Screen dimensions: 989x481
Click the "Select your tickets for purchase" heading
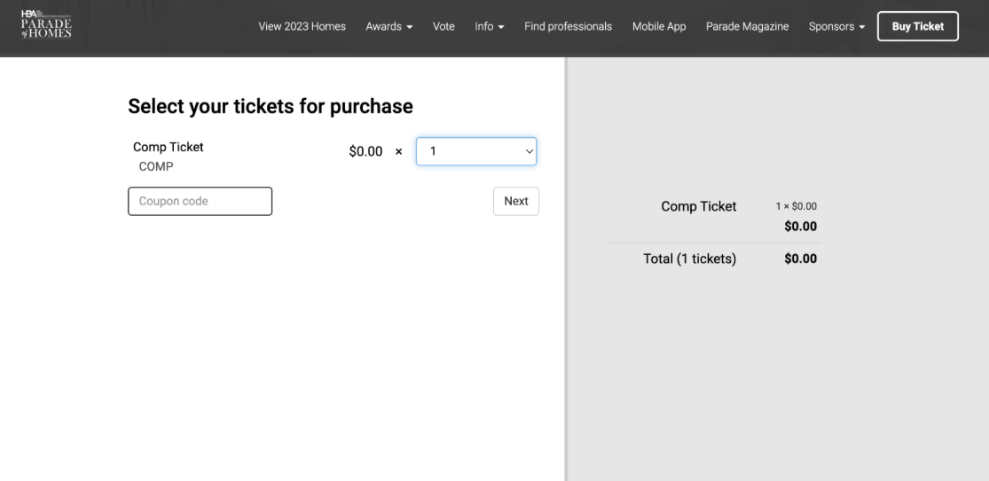[270, 106]
